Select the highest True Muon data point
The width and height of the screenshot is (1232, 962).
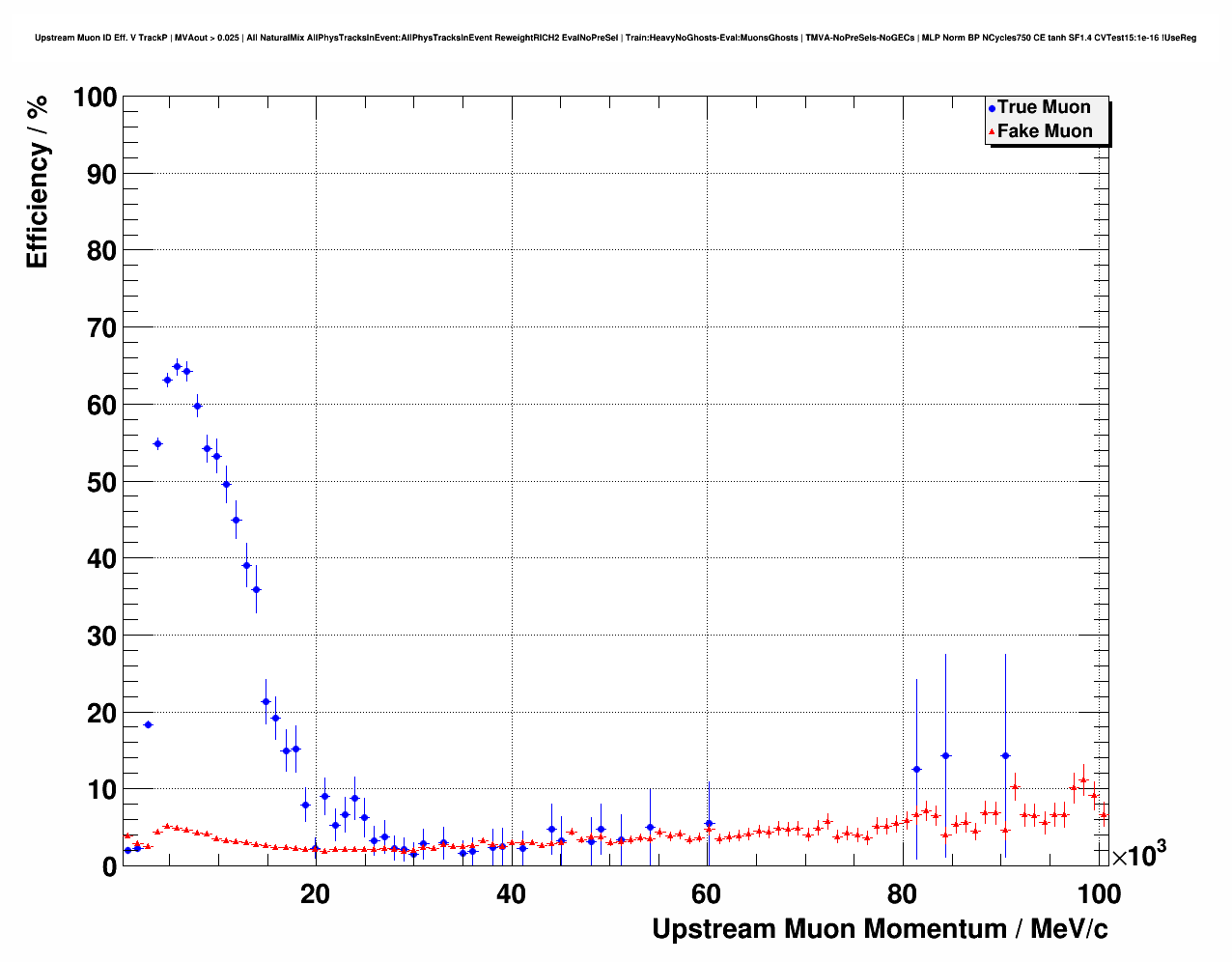[x=177, y=367]
